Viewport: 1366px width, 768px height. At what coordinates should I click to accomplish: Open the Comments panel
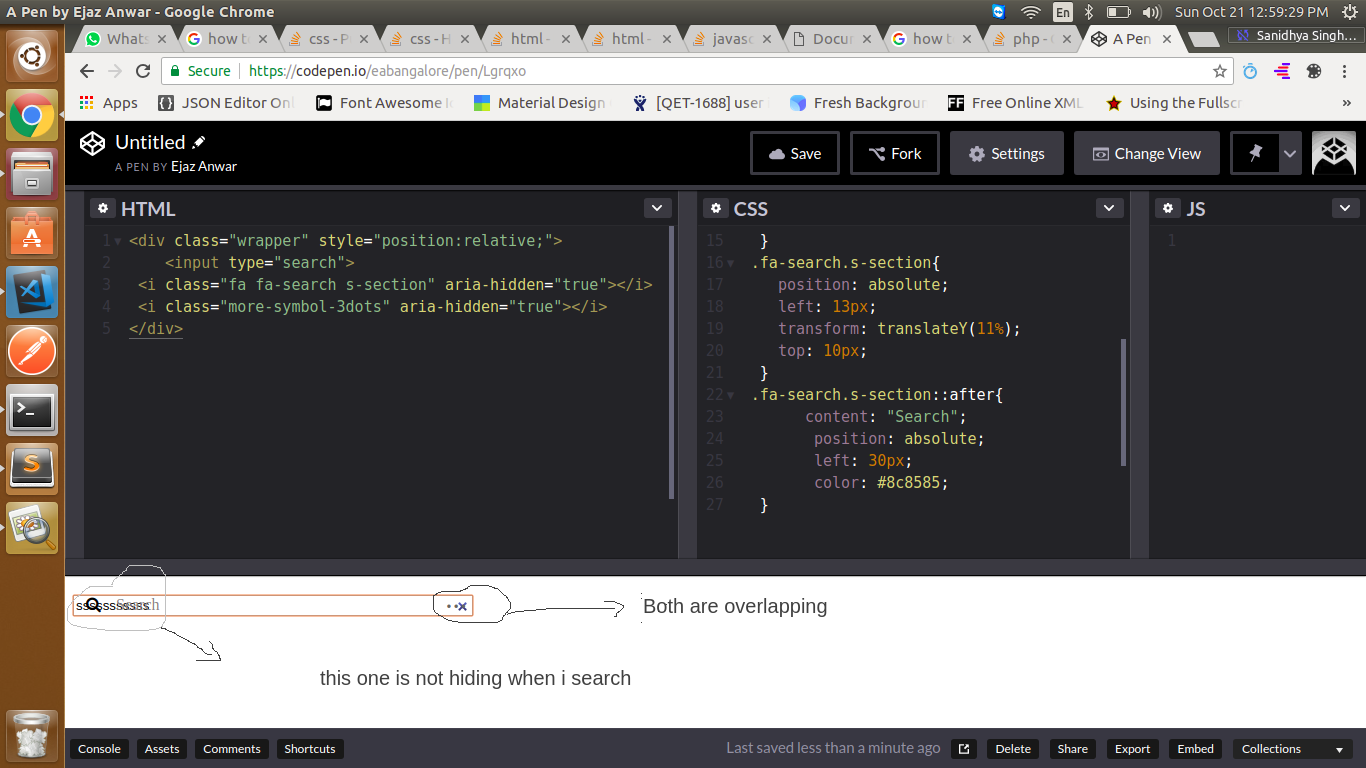[x=232, y=749]
